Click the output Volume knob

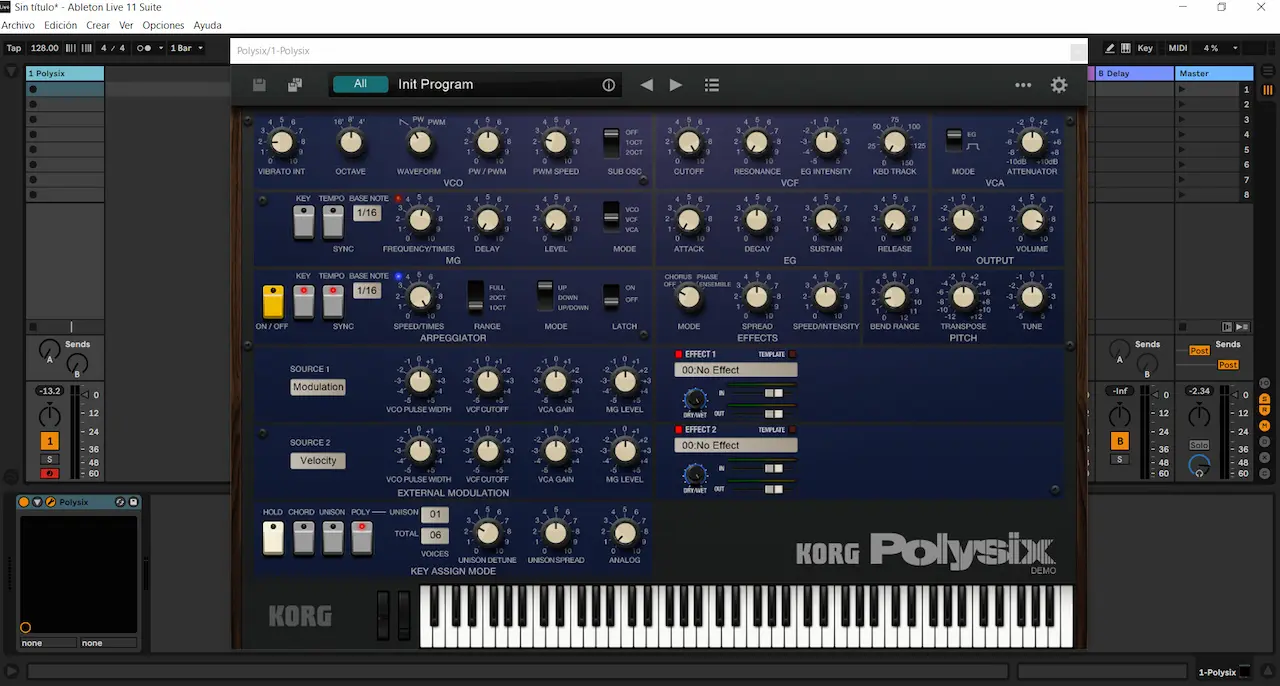click(1032, 220)
